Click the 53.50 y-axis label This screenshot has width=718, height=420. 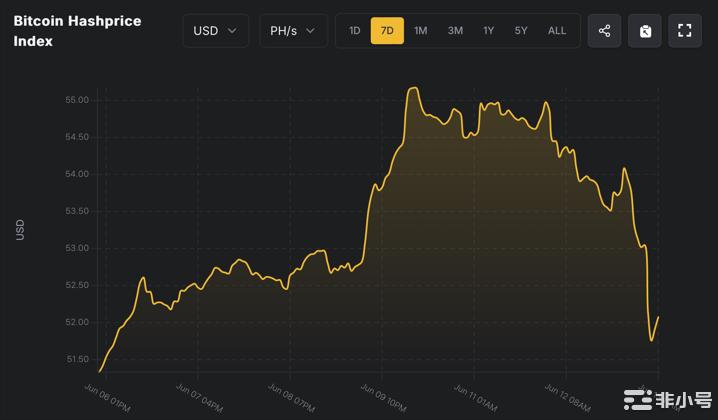pos(77,211)
